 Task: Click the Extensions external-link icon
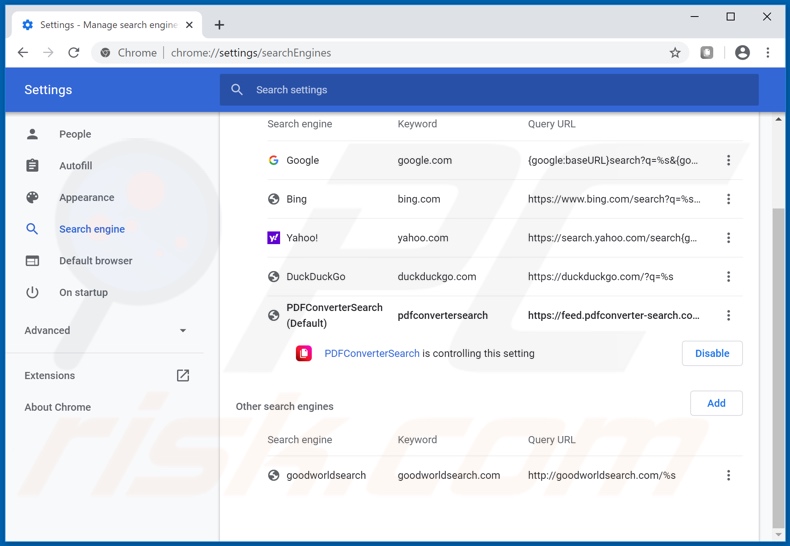pyautogui.click(x=182, y=375)
